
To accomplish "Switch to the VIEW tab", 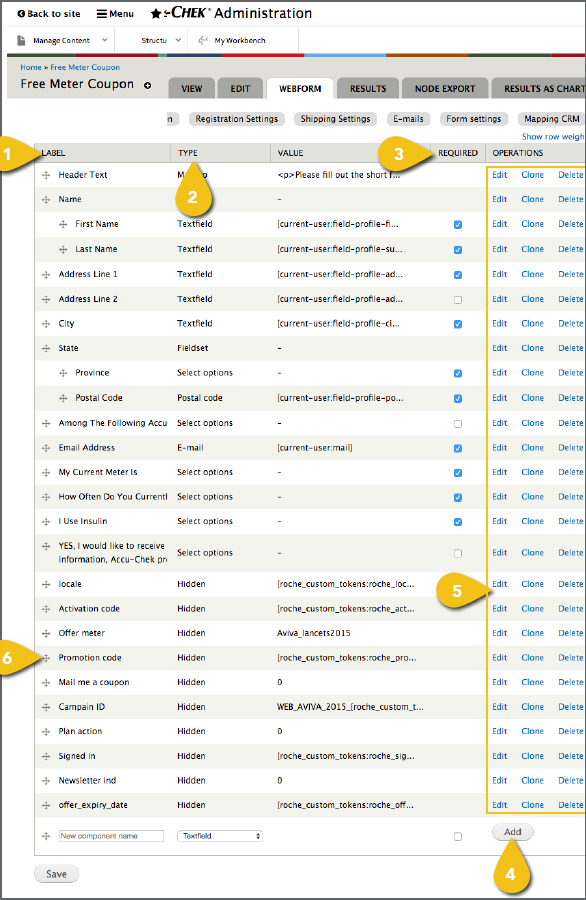I will pos(192,89).
